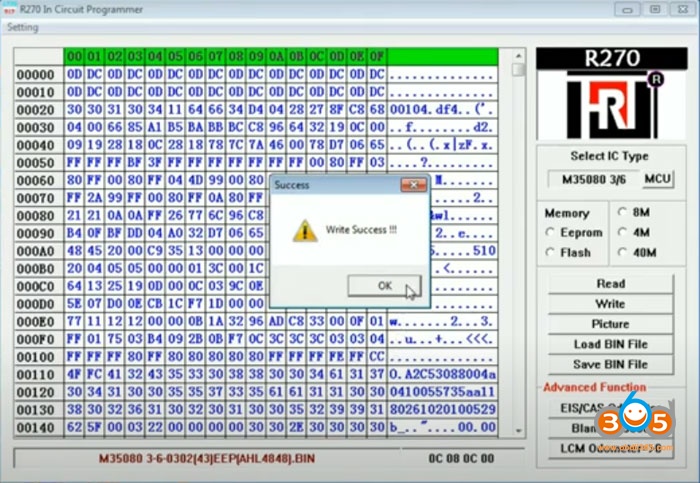Click the Load BIN File button
This screenshot has width=700, height=483.
click(x=610, y=344)
